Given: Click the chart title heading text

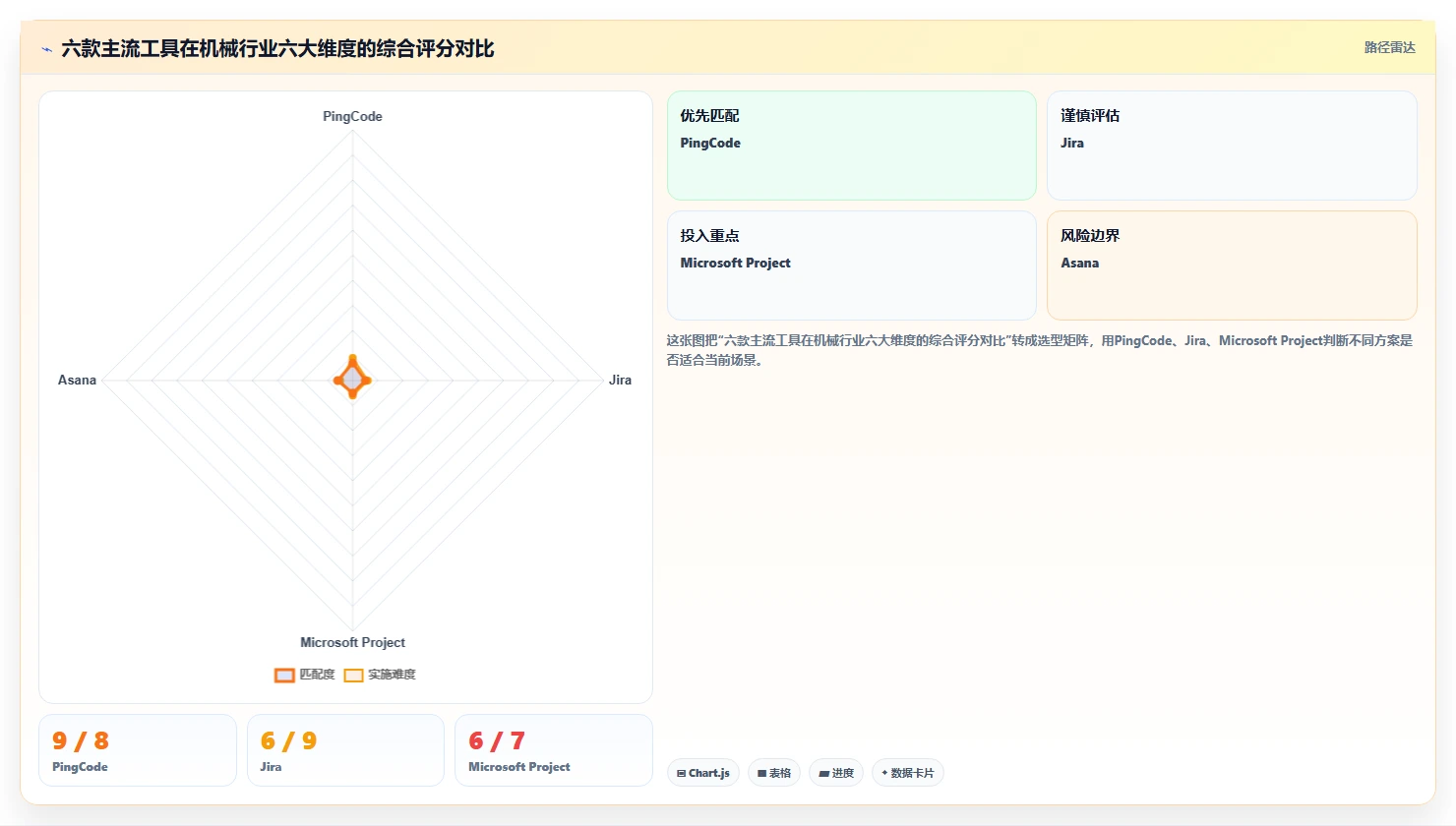Looking at the screenshot, I should (x=277, y=48).
